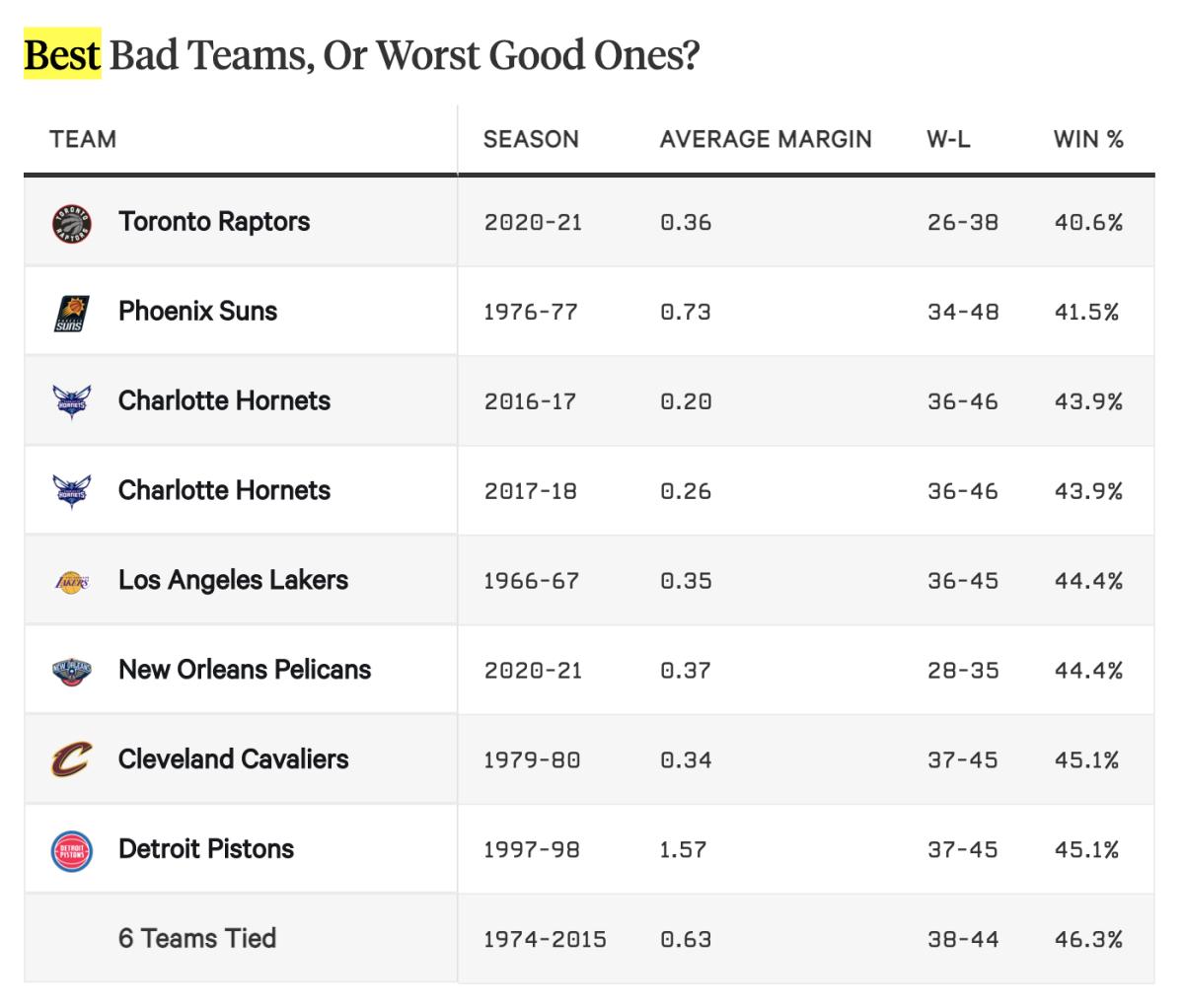The height and width of the screenshot is (1008, 1184).
Task: Sort table by SEASON column header
Action: tap(531, 139)
